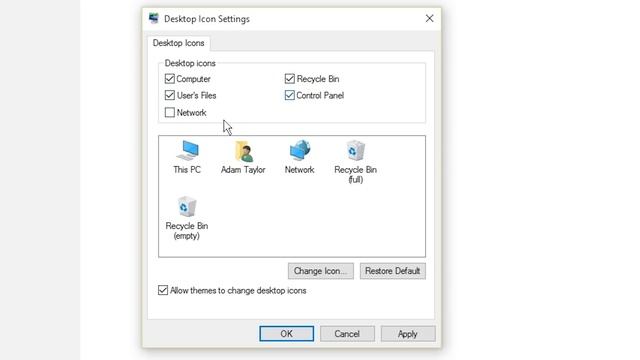Uncheck the Computer checkbox

(x=170, y=78)
